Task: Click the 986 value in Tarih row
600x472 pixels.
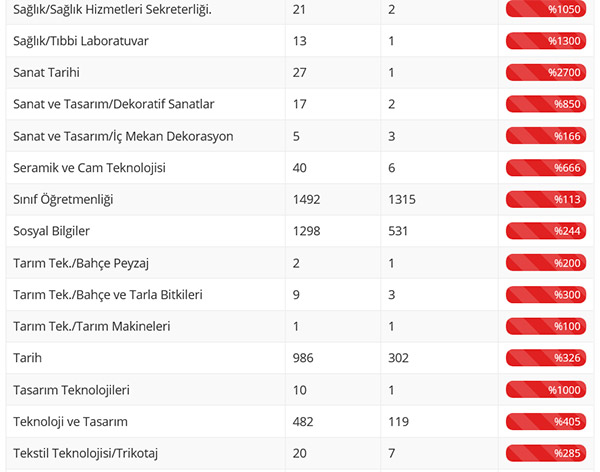Action: coord(303,357)
